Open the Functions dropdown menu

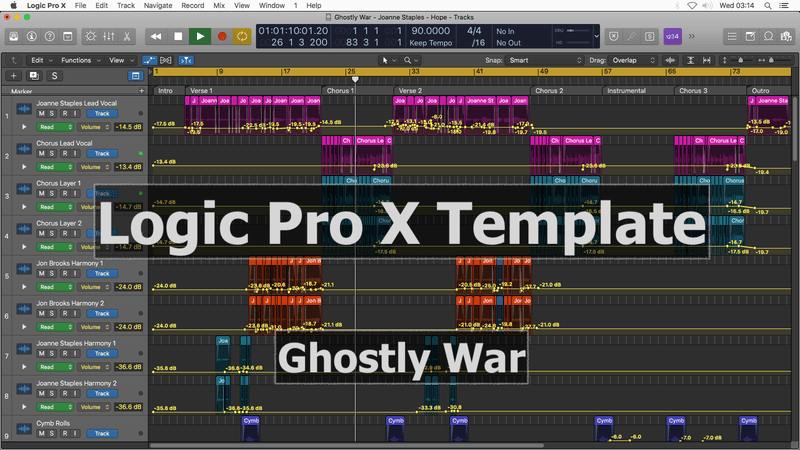point(81,60)
